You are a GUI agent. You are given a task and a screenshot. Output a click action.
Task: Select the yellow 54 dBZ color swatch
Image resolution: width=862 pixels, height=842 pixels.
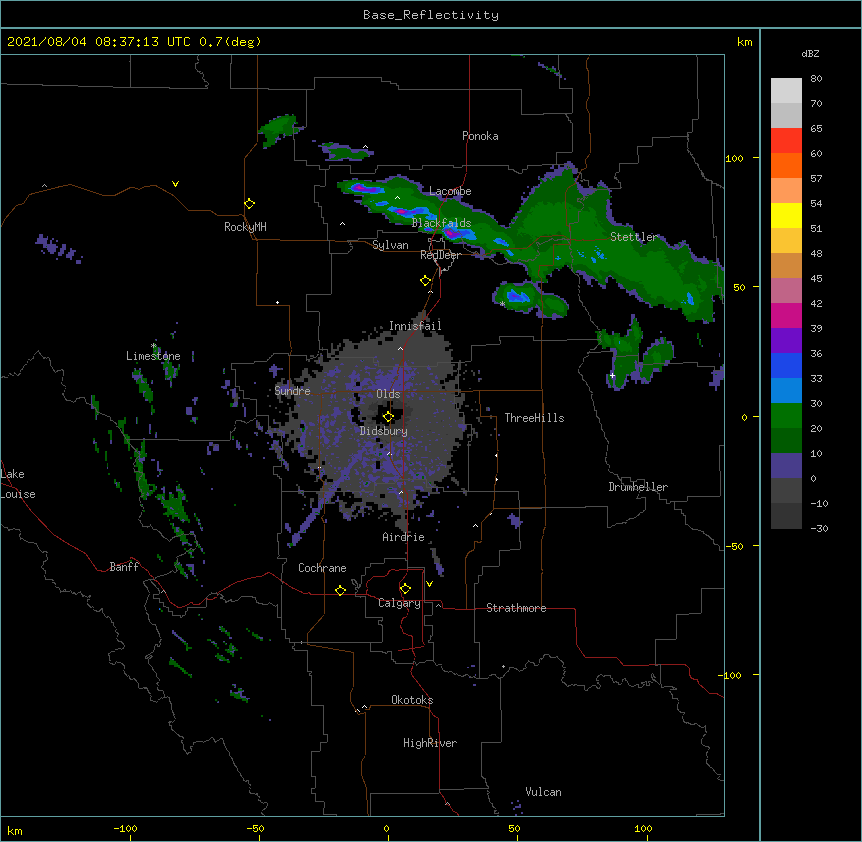786,215
